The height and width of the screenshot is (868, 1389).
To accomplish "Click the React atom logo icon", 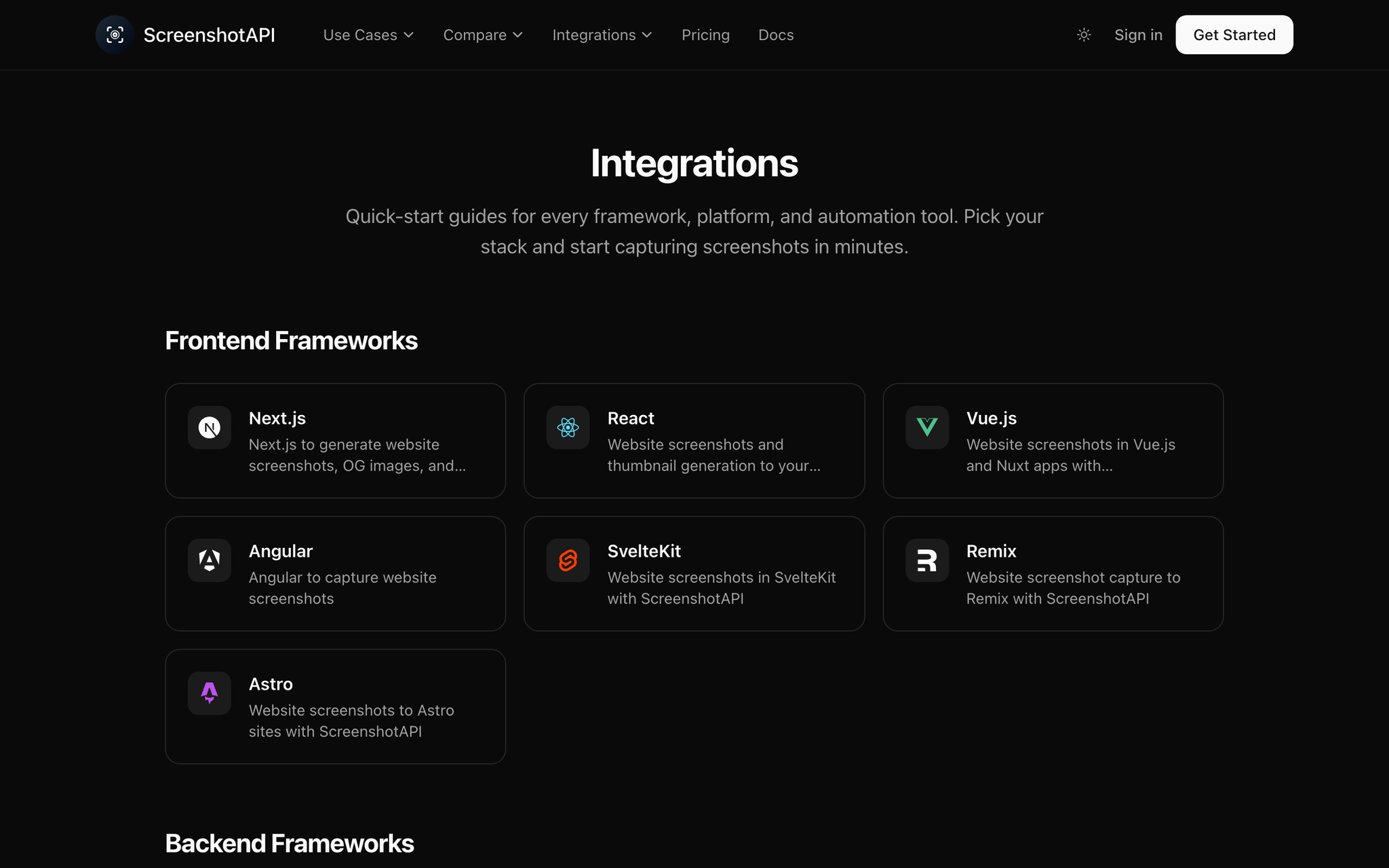I will (568, 427).
